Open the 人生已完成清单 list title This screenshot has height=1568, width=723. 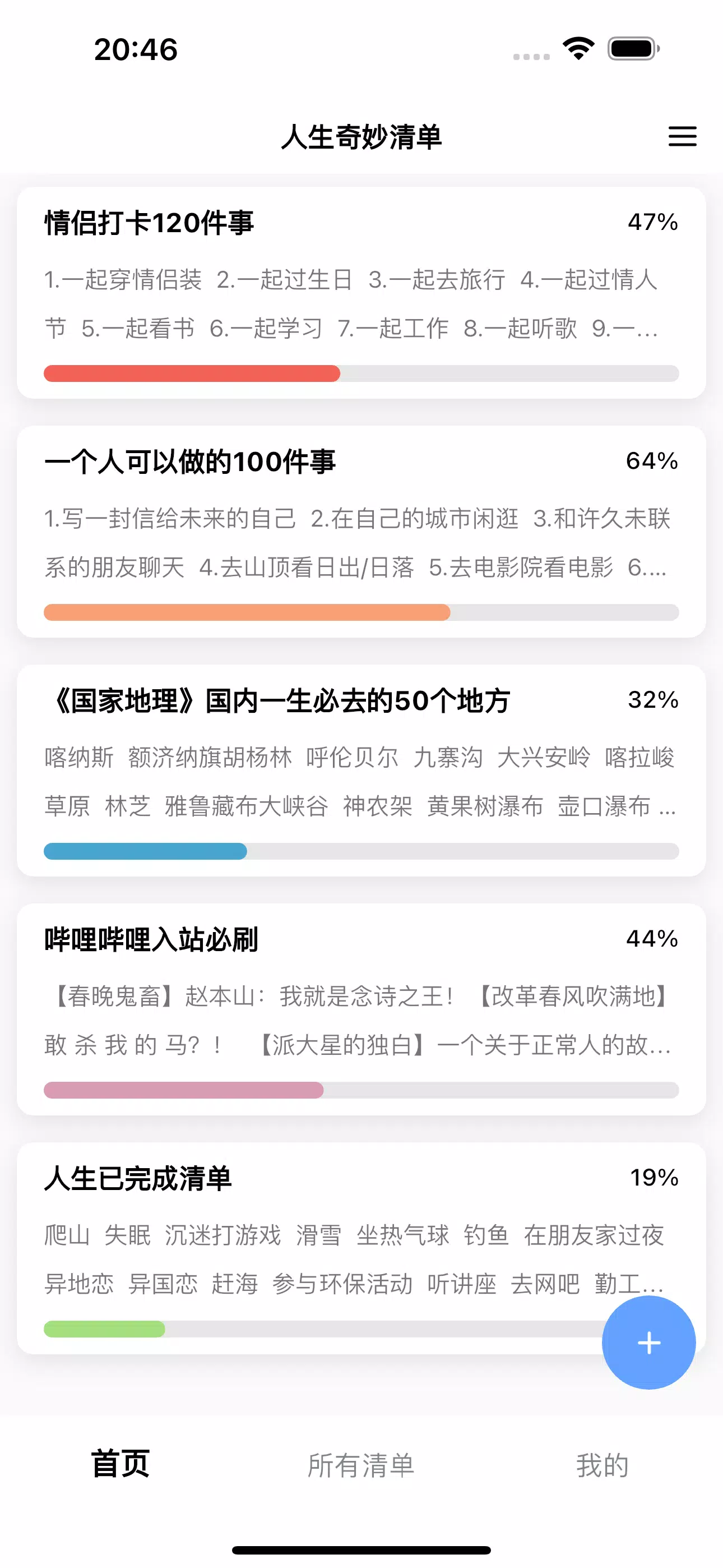click(x=138, y=1178)
